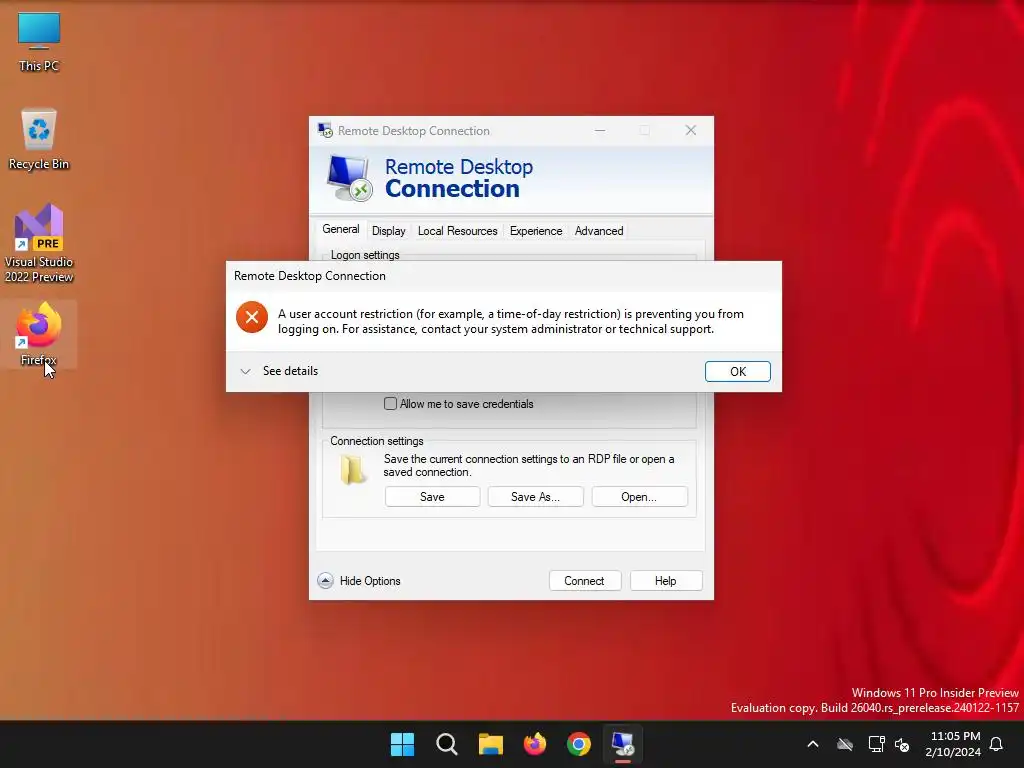
Task: Click the muted volume tray icon
Action: point(903,744)
